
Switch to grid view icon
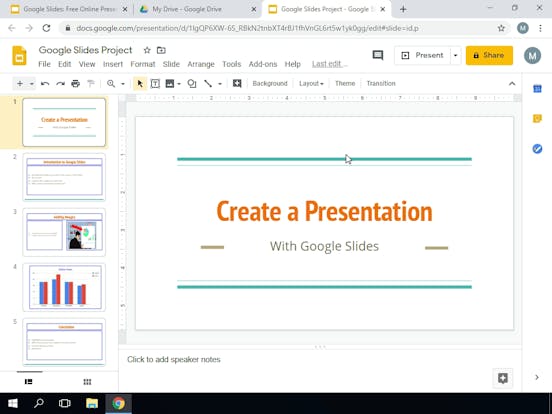[x=87, y=382]
